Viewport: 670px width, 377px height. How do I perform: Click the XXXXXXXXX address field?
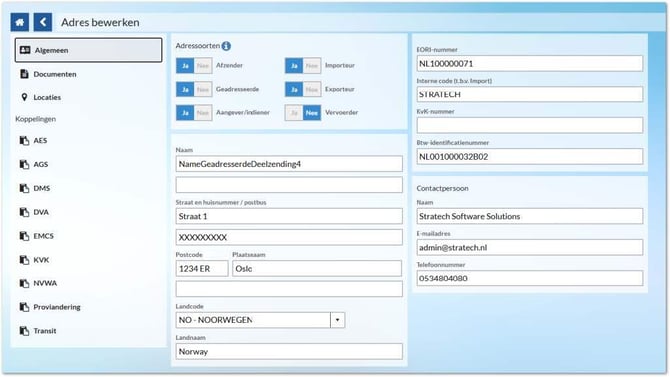tap(289, 237)
